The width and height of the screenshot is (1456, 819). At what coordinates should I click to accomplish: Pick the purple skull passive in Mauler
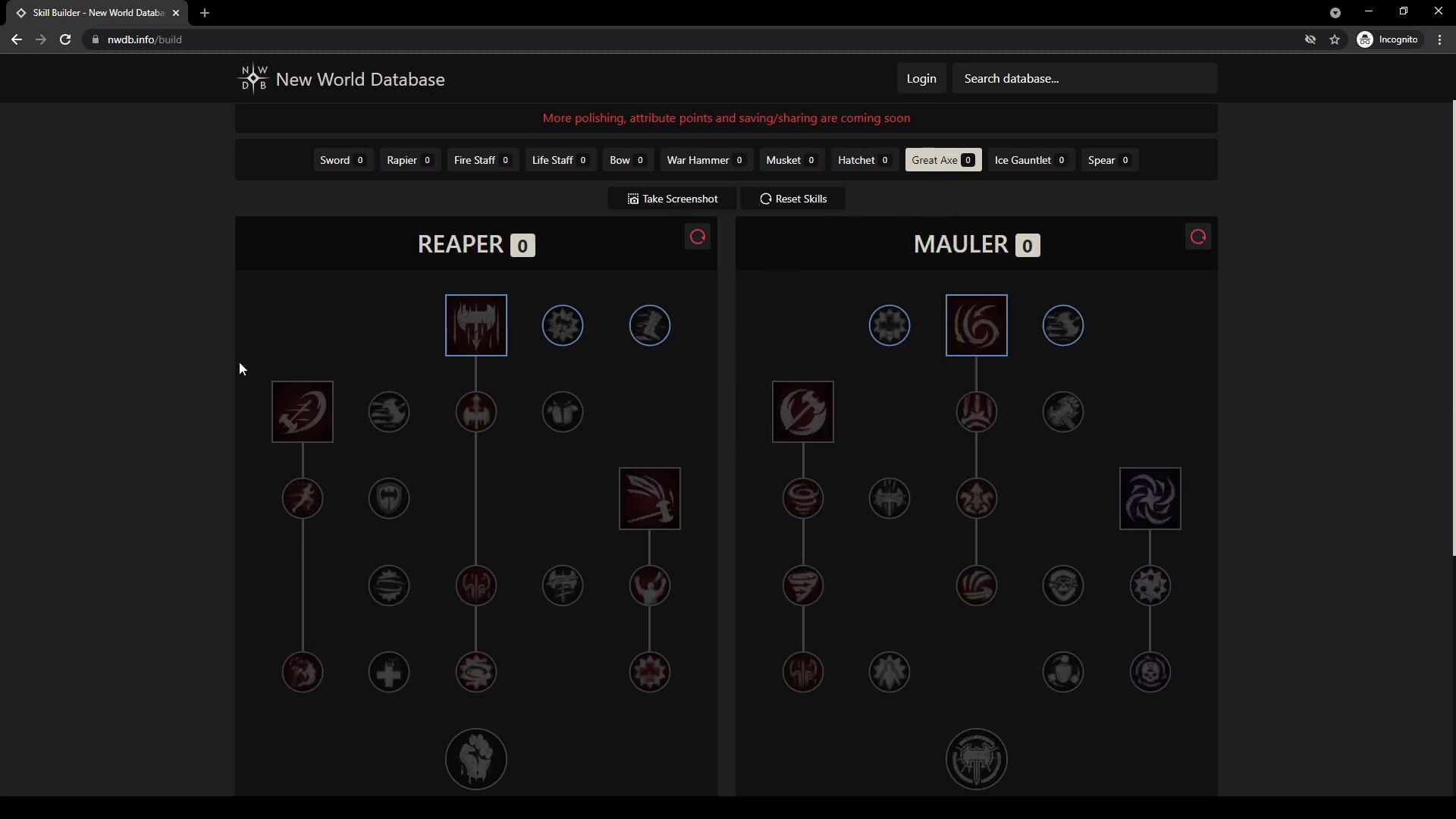tap(1150, 672)
